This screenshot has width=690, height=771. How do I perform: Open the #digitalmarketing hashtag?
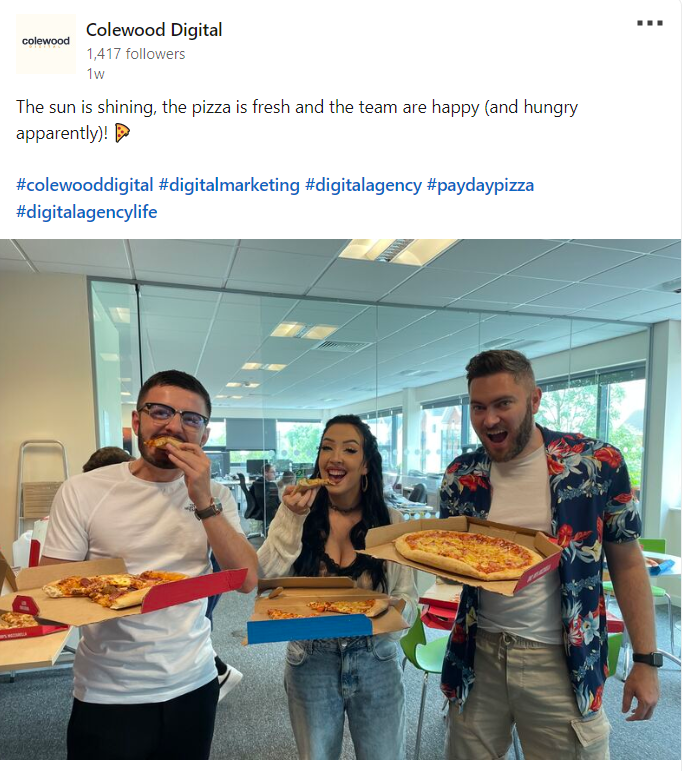coord(229,185)
